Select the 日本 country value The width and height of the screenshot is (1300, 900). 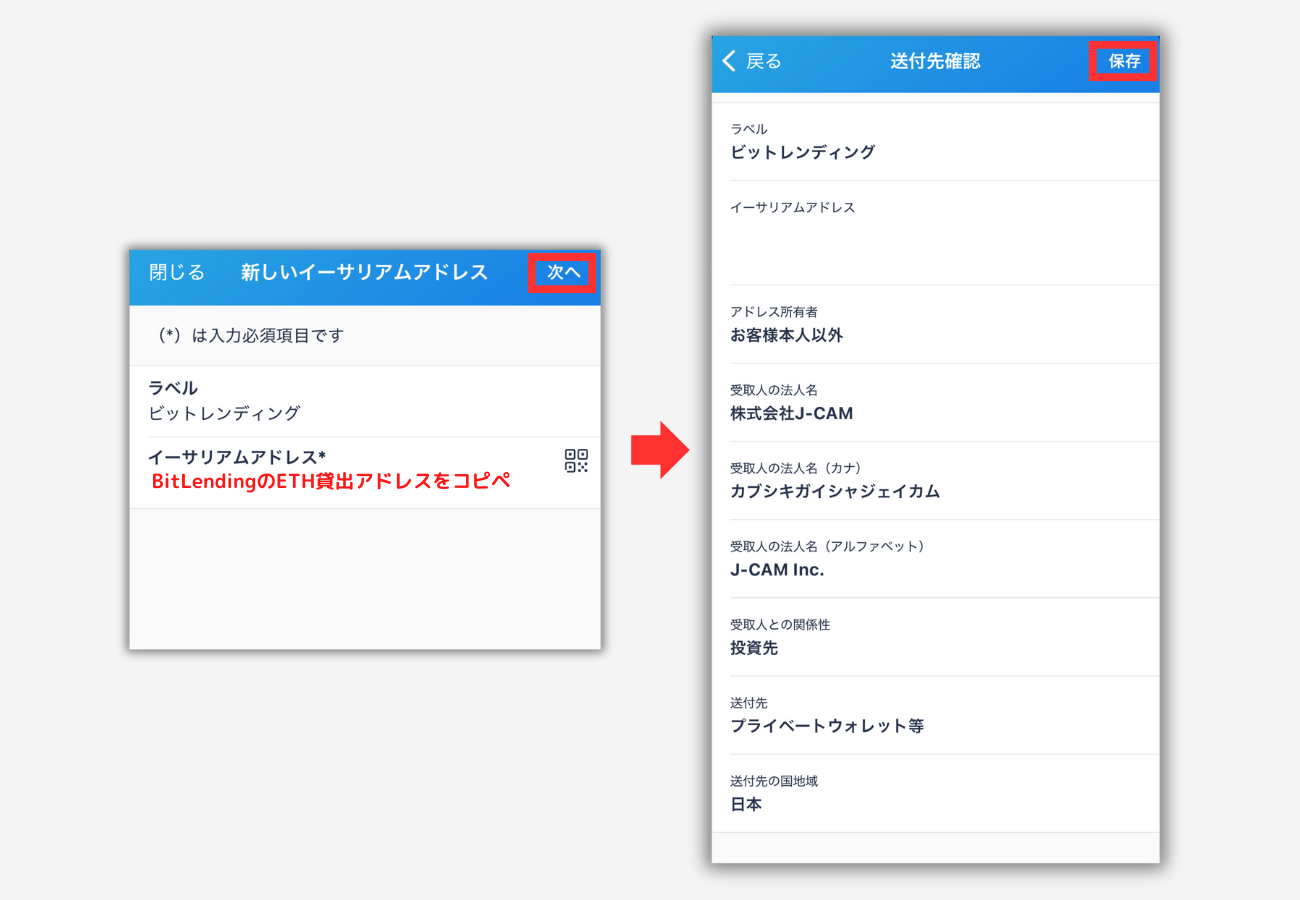(746, 804)
